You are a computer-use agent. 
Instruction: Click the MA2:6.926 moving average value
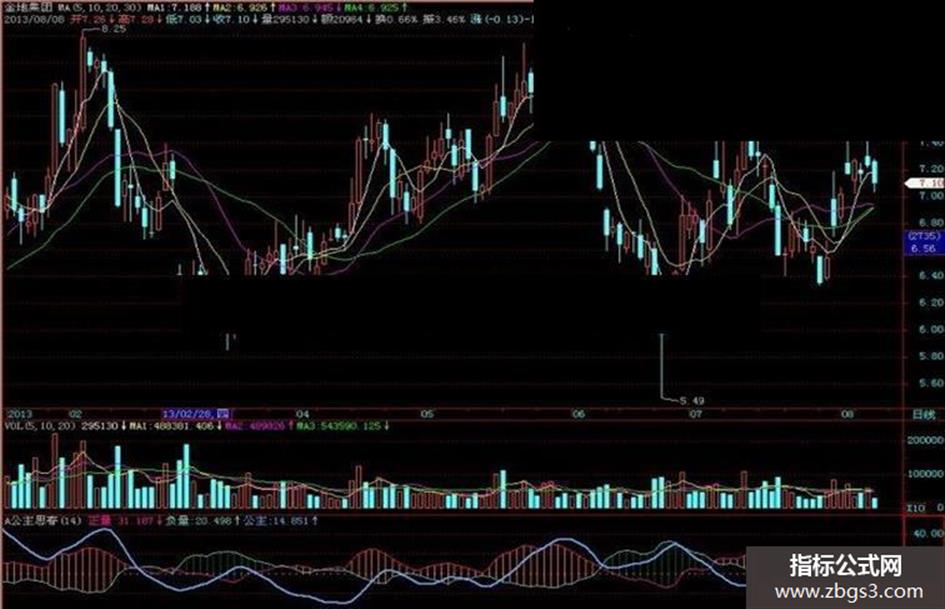239,8
